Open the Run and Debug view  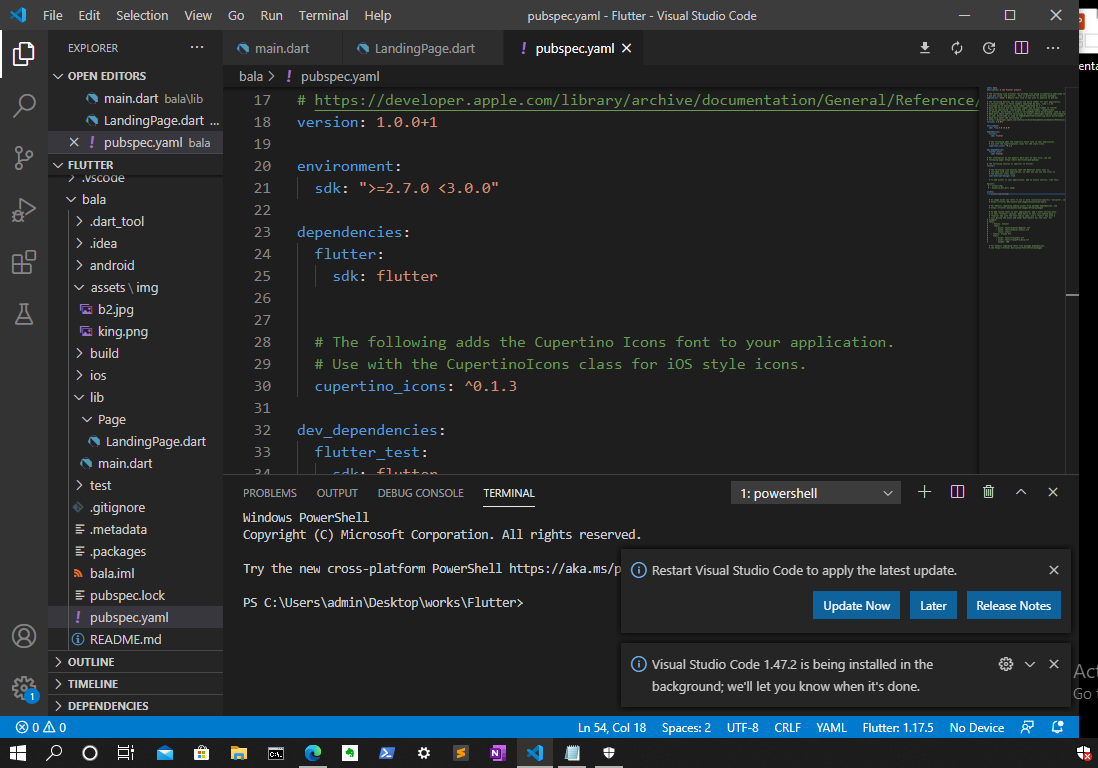pos(24,209)
